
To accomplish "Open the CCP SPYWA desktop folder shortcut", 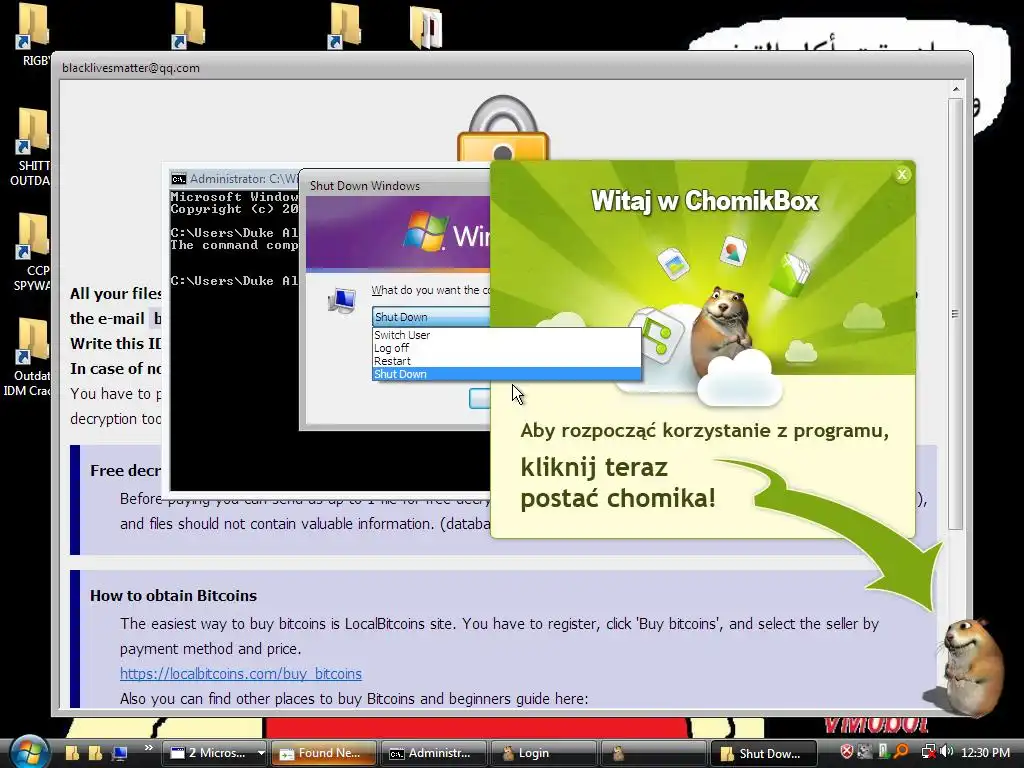I will [x=31, y=252].
